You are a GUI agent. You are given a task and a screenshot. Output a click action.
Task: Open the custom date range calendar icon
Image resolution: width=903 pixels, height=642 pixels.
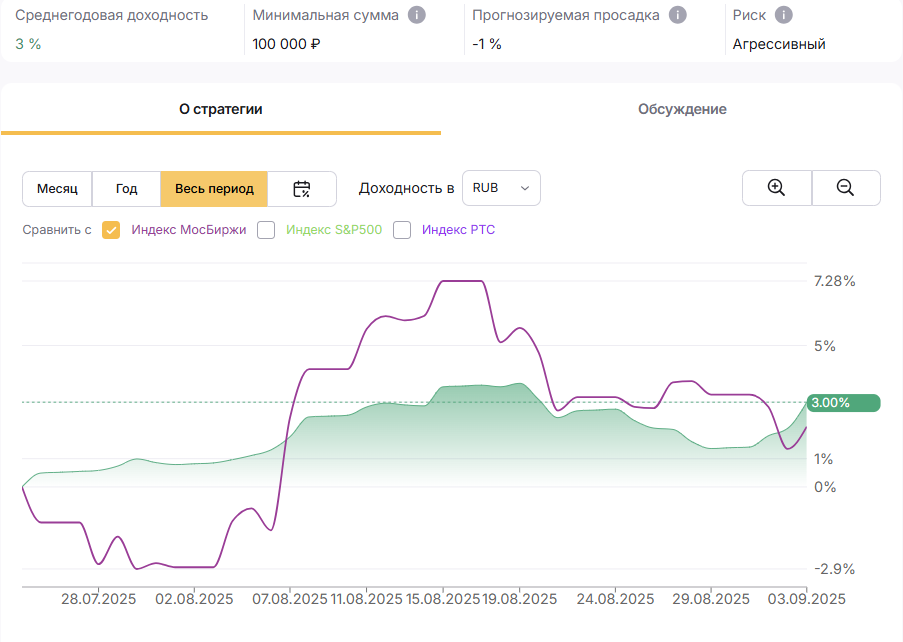(x=302, y=188)
